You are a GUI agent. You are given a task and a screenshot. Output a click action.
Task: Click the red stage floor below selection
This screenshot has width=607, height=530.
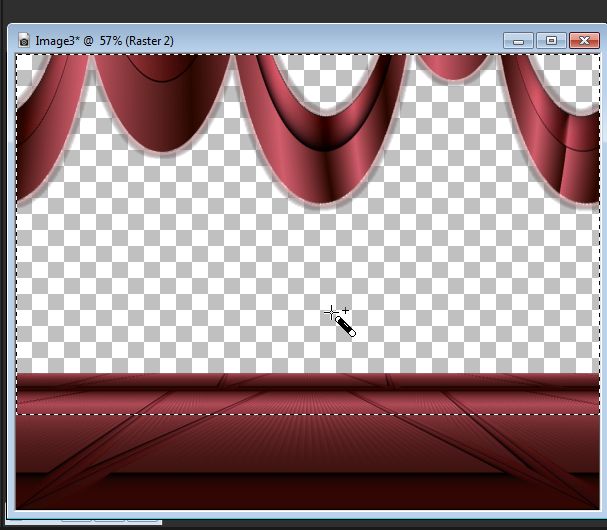tap(307, 461)
